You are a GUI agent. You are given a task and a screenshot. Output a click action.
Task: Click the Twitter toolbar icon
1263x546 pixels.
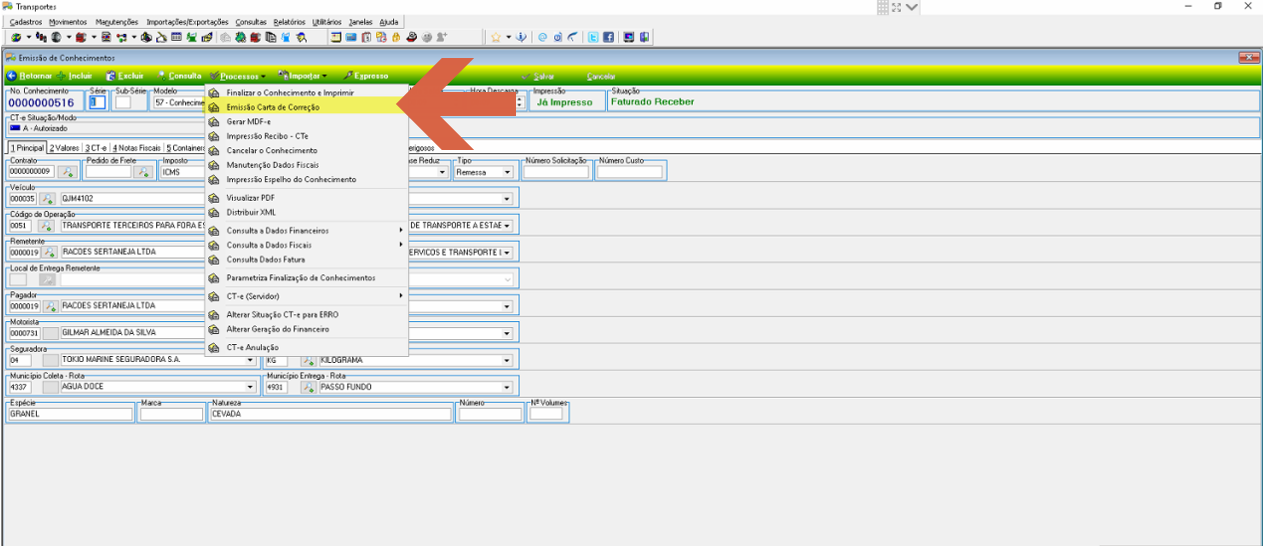tap(594, 37)
